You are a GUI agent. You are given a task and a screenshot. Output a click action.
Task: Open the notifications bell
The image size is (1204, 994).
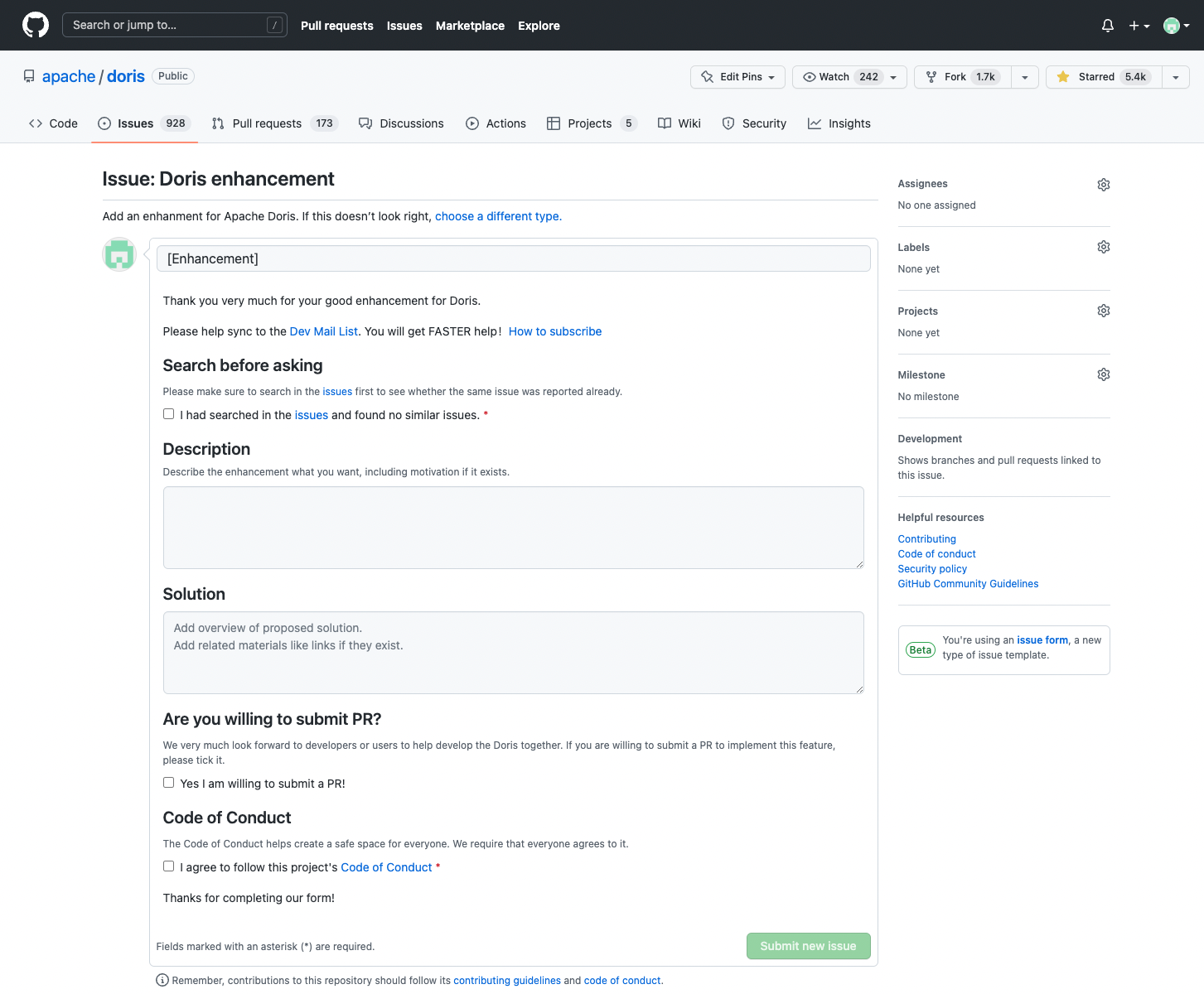[x=1108, y=26]
